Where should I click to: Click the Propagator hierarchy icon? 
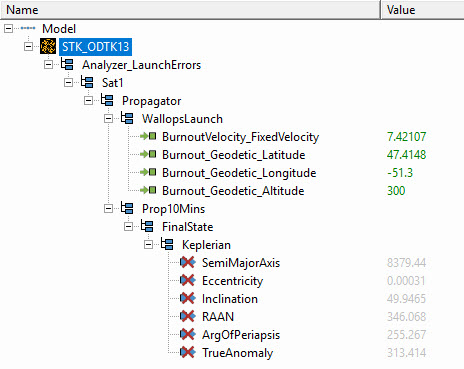(x=107, y=100)
